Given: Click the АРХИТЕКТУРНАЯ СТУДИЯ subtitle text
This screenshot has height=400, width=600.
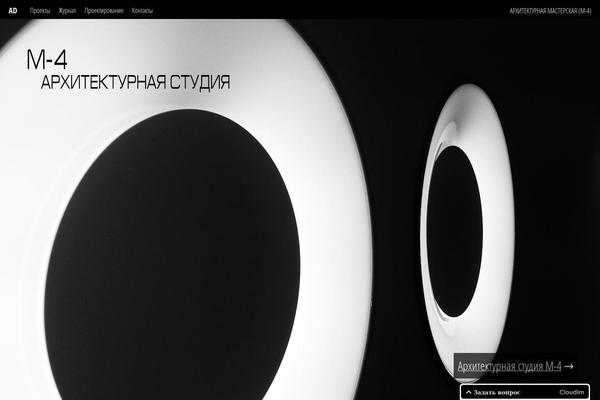Looking at the screenshot, I should point(135,82).
